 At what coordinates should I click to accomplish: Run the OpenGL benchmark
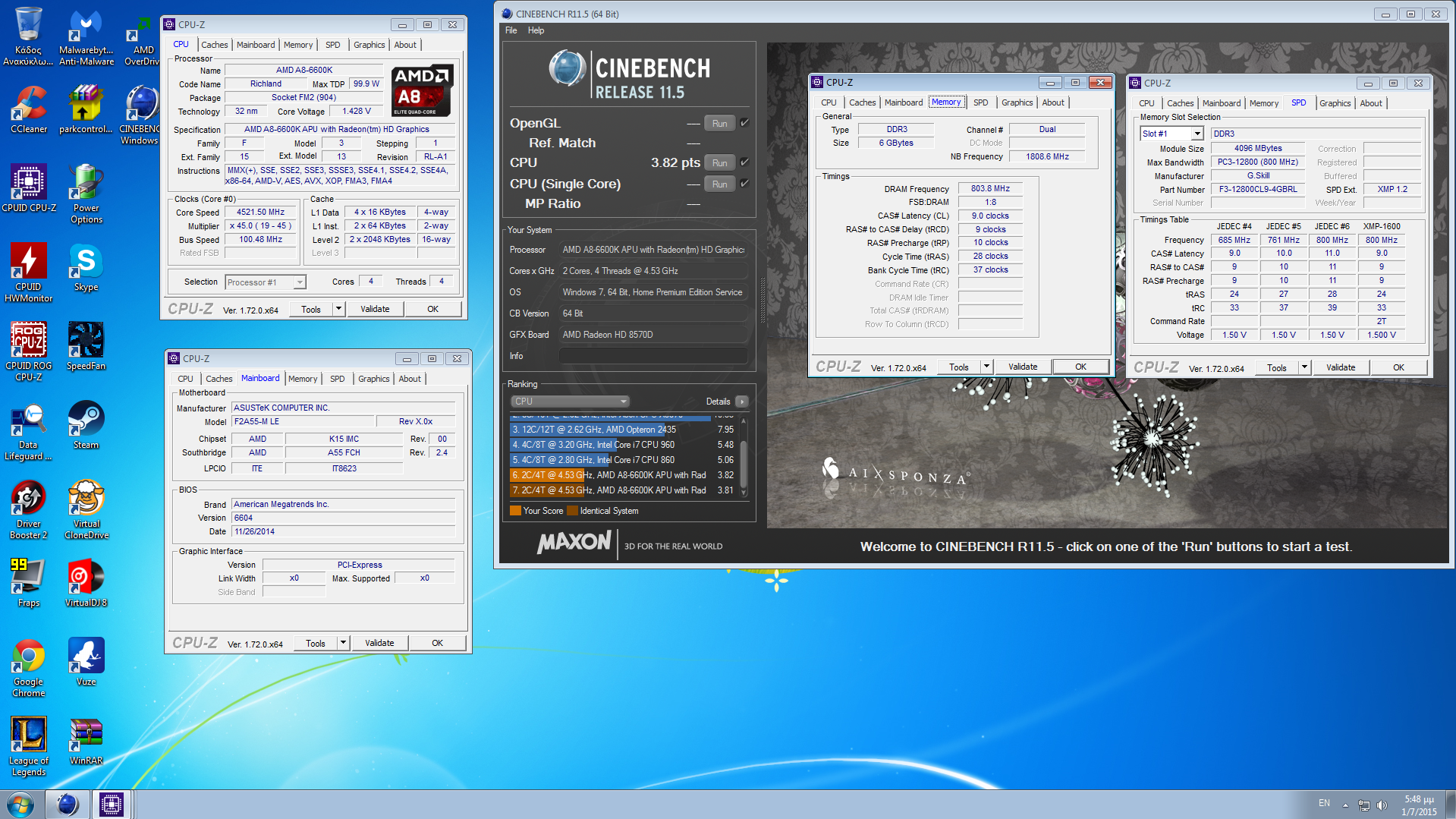point(720,123)
